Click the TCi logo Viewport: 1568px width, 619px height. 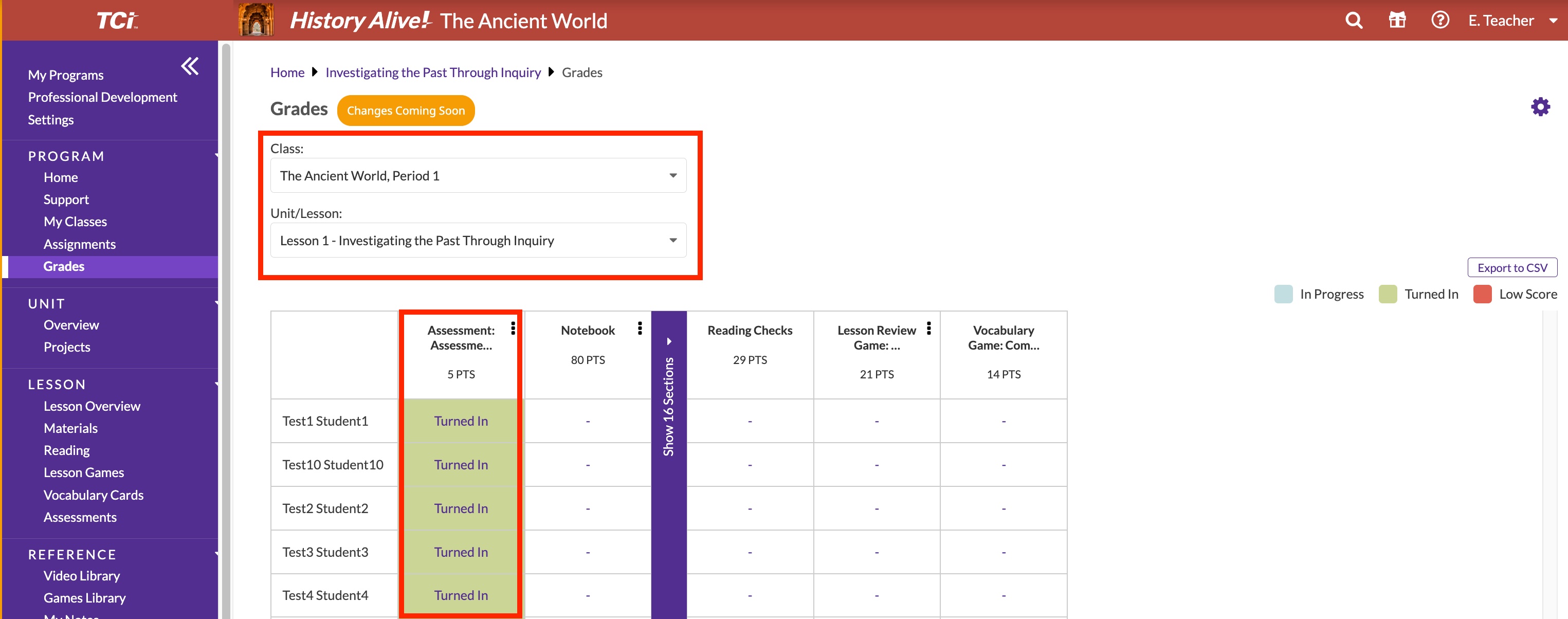tap(117, 21)
